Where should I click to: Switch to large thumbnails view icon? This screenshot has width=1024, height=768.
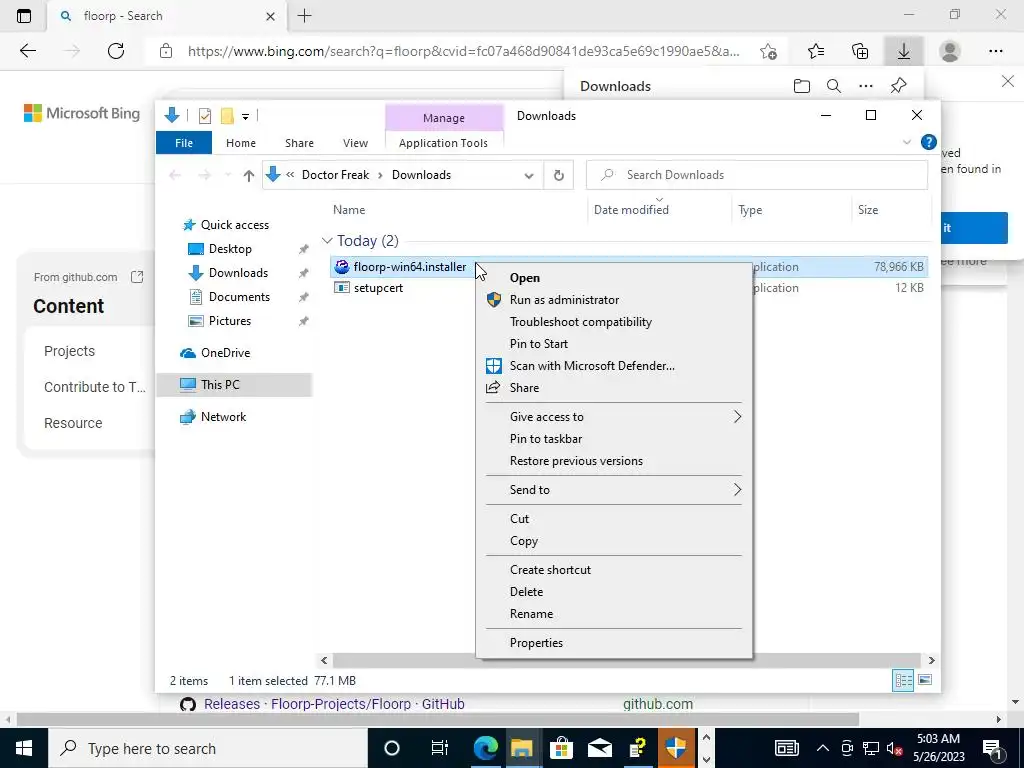point(925,680)
